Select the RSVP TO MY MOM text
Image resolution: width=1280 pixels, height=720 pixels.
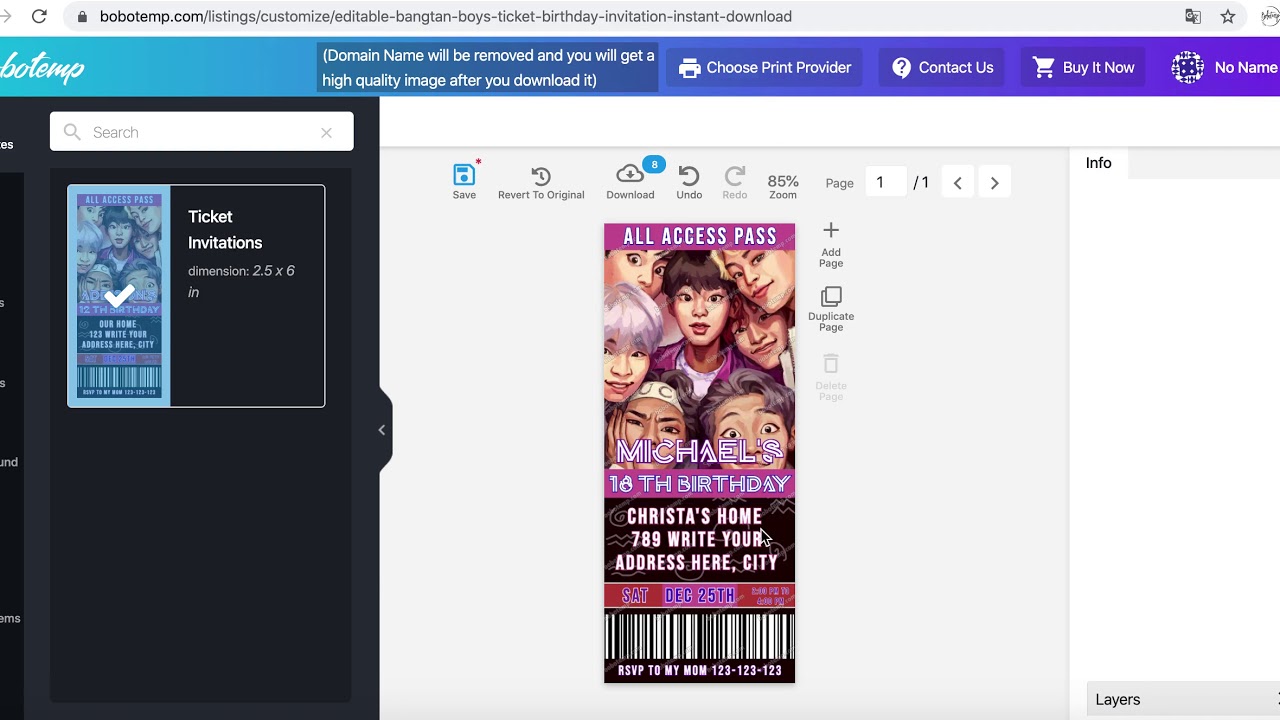tap(699, 671)
